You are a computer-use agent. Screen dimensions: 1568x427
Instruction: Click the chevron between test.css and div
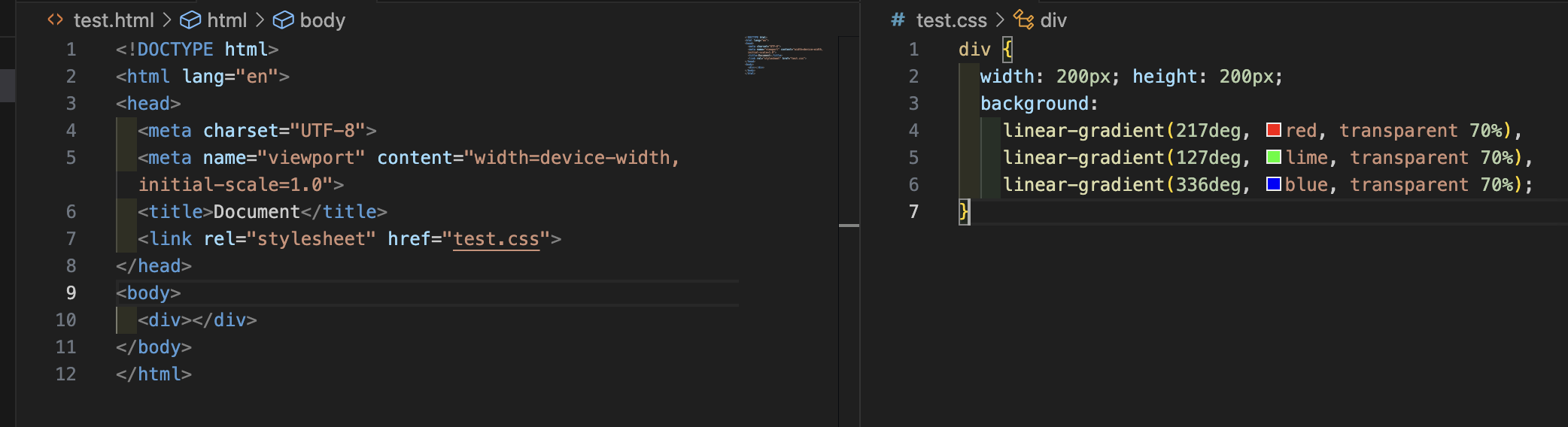pos(1000,20)
